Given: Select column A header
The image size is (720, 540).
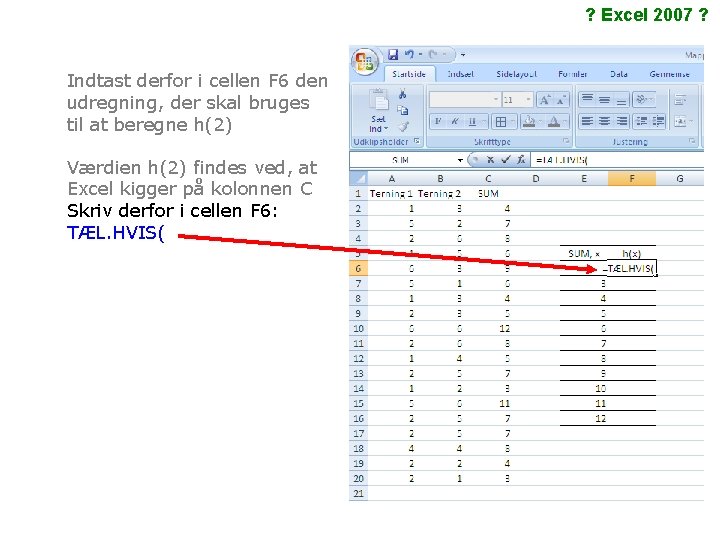Looking at the screenshot, I should 392,179.
